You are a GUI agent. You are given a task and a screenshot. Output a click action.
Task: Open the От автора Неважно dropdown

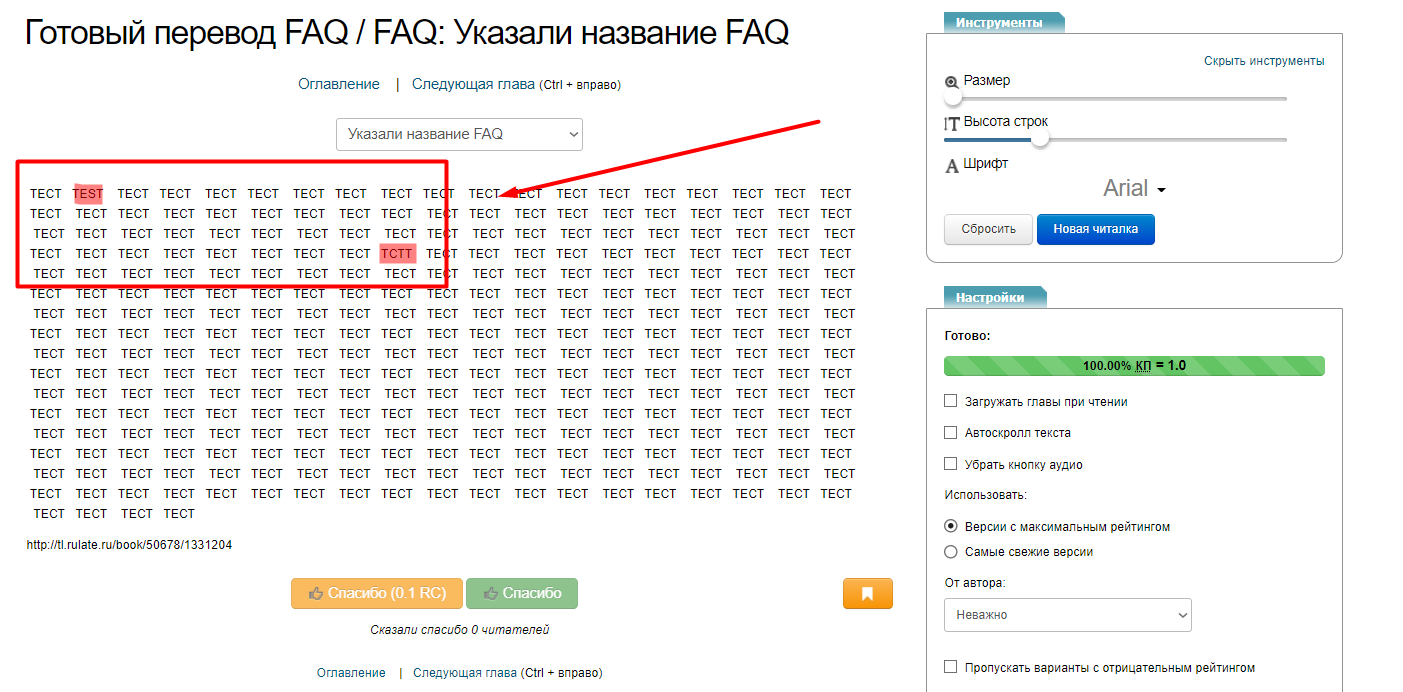coord(1067,615)
